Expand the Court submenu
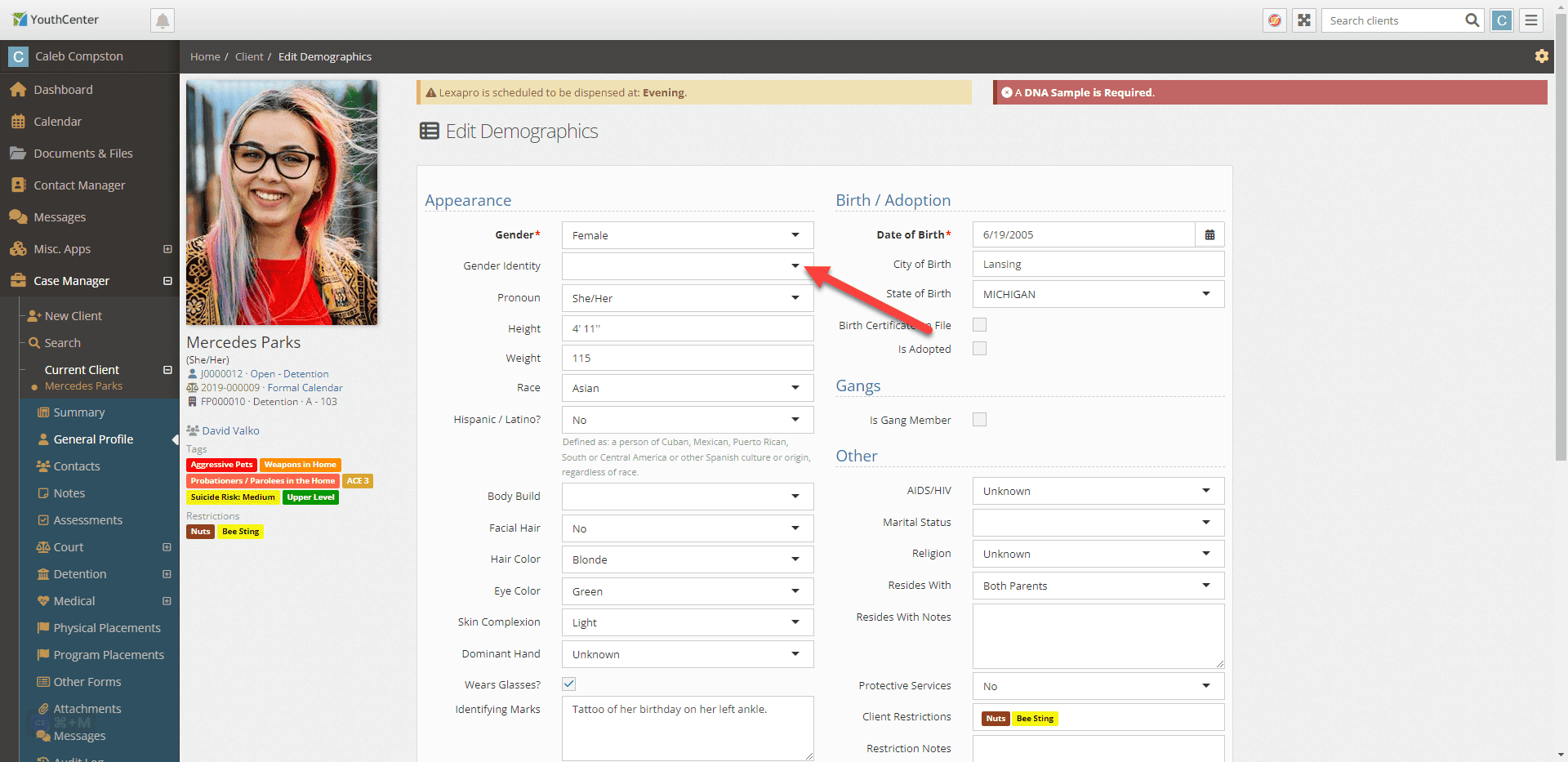Image resolution: width=1568 pixels, height=762 pixels. [167, 547]
